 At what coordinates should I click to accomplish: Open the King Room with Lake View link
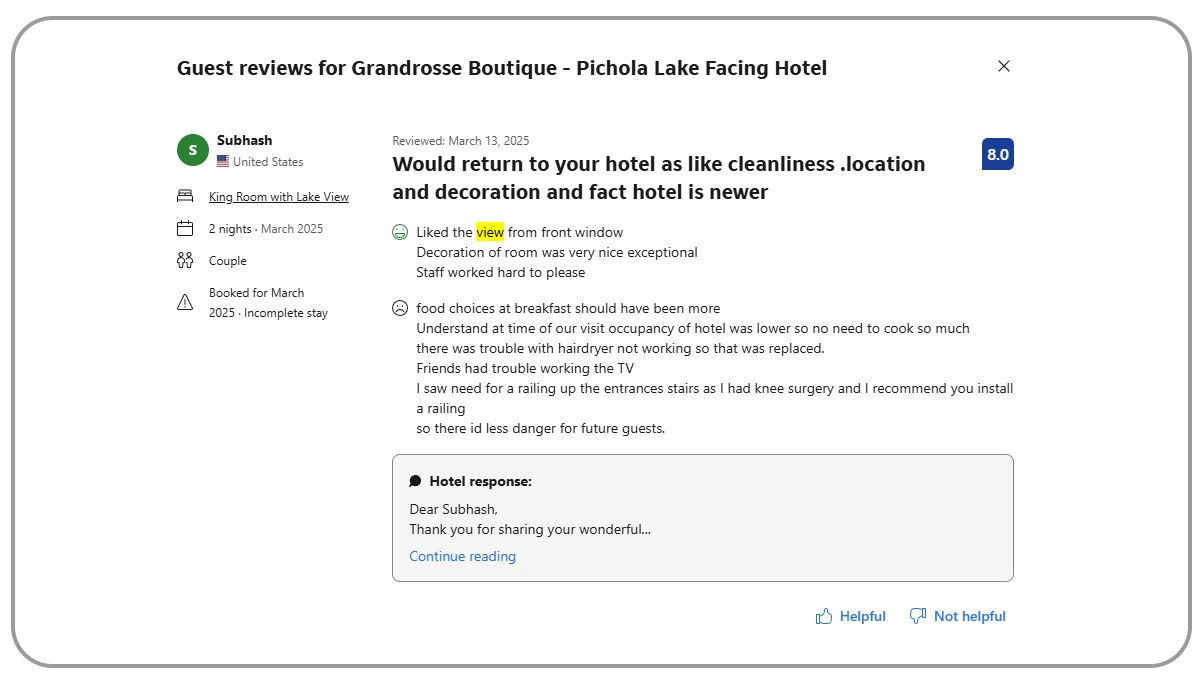click(x=278, y=196)
